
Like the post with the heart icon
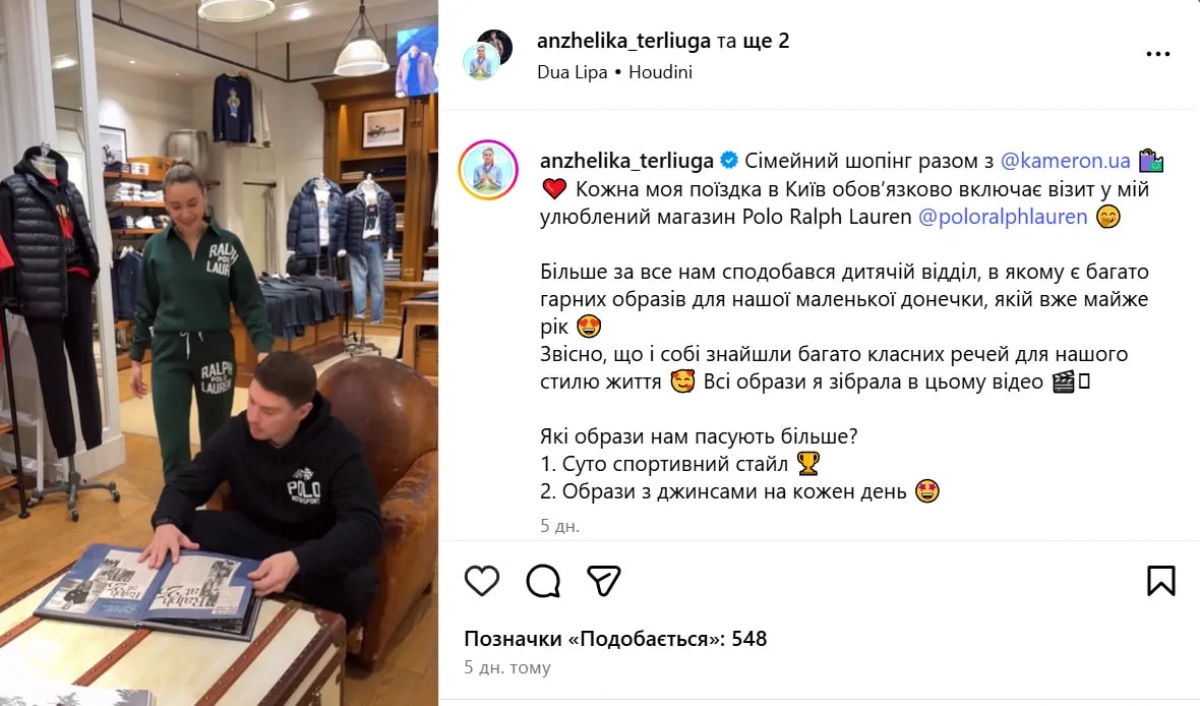coord(482,580)
